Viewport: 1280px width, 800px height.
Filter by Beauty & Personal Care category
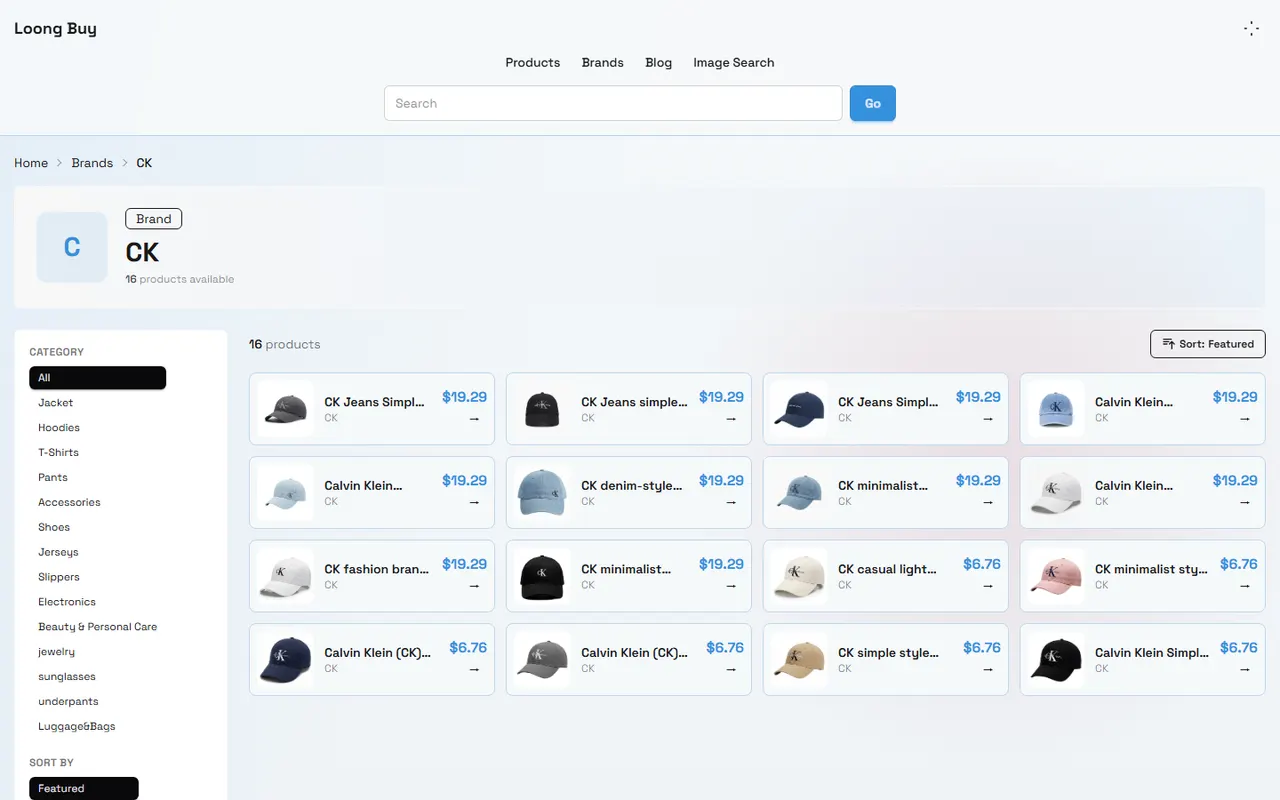[x=98, y=627]
